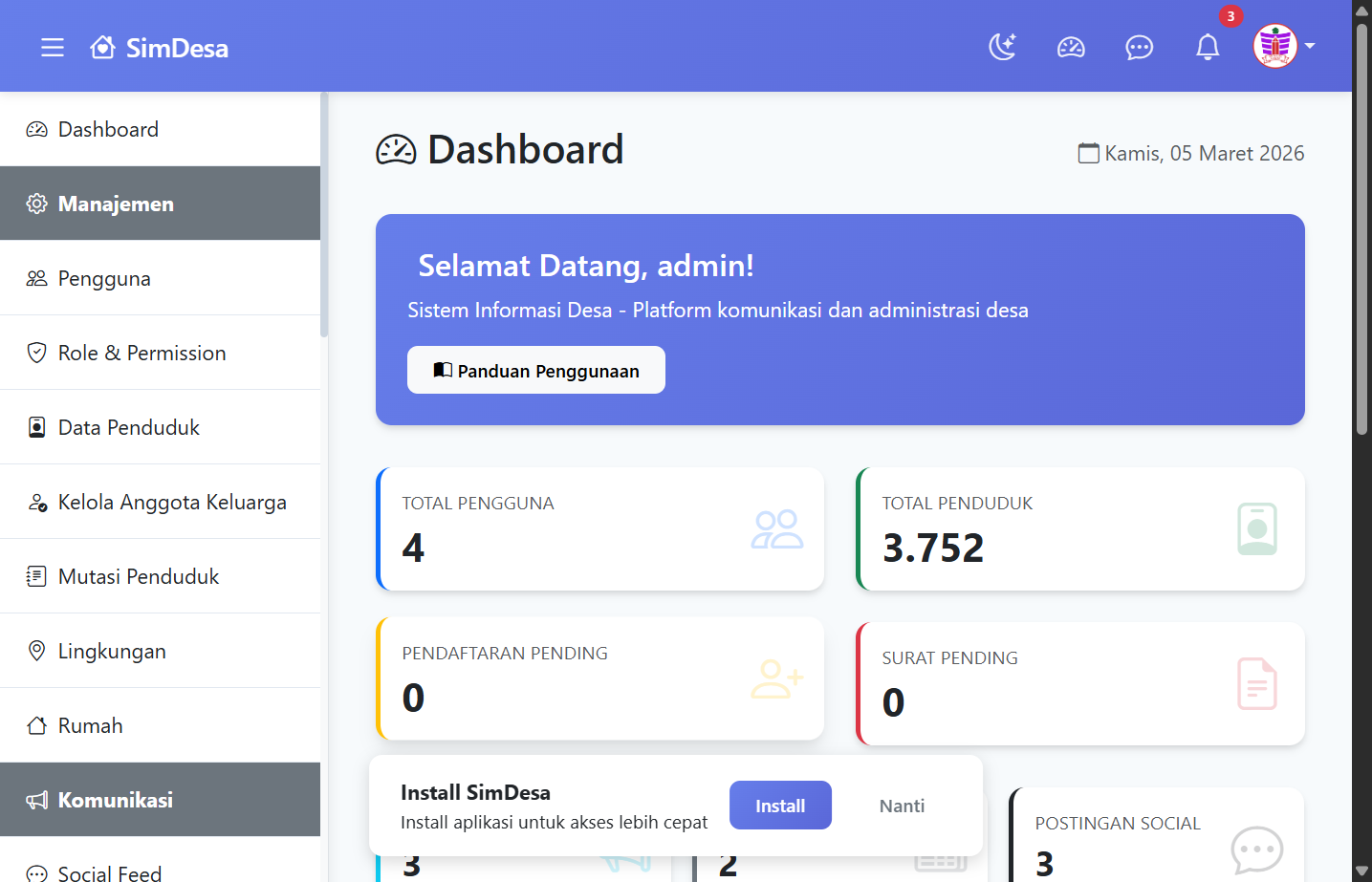Screen dimensions: 1372x882
Task: Click the Install button
Action: 780,806
